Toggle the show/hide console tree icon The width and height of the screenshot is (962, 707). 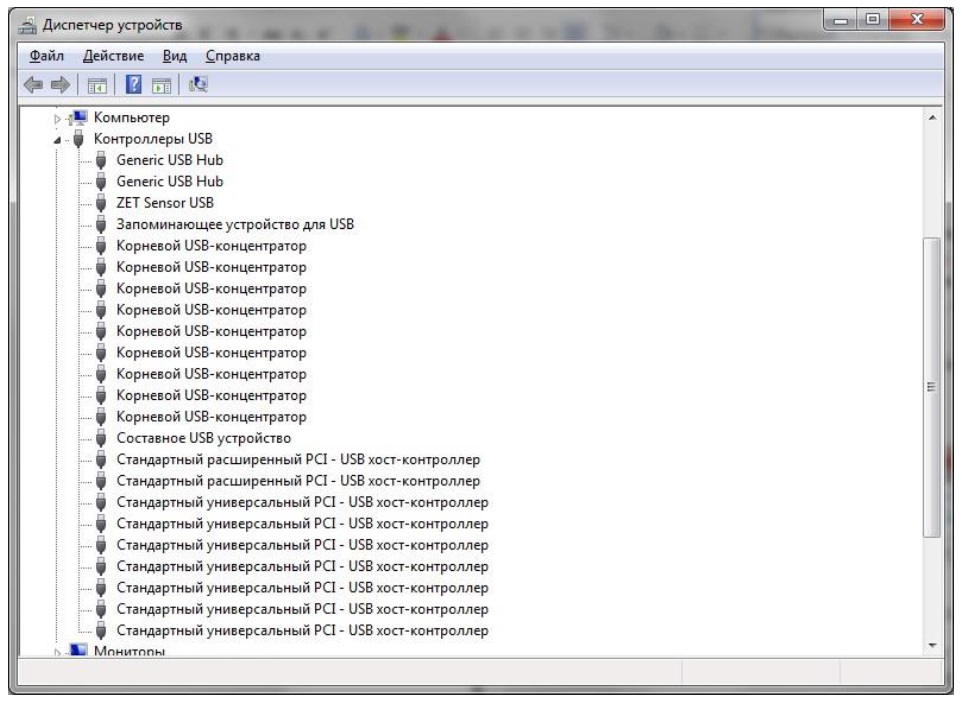[x=98, y=85]
